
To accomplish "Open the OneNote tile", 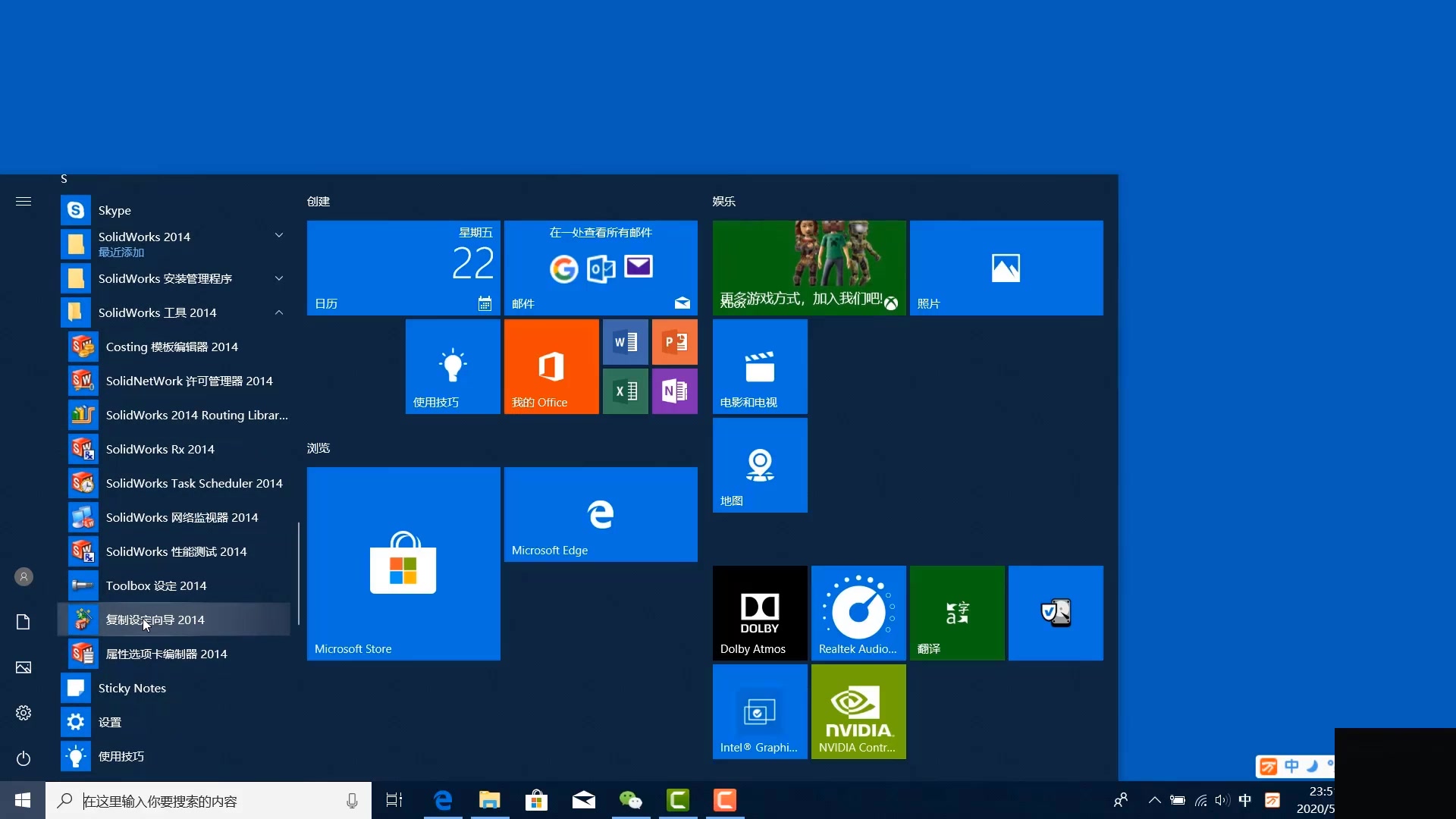I will pos(674,391).
